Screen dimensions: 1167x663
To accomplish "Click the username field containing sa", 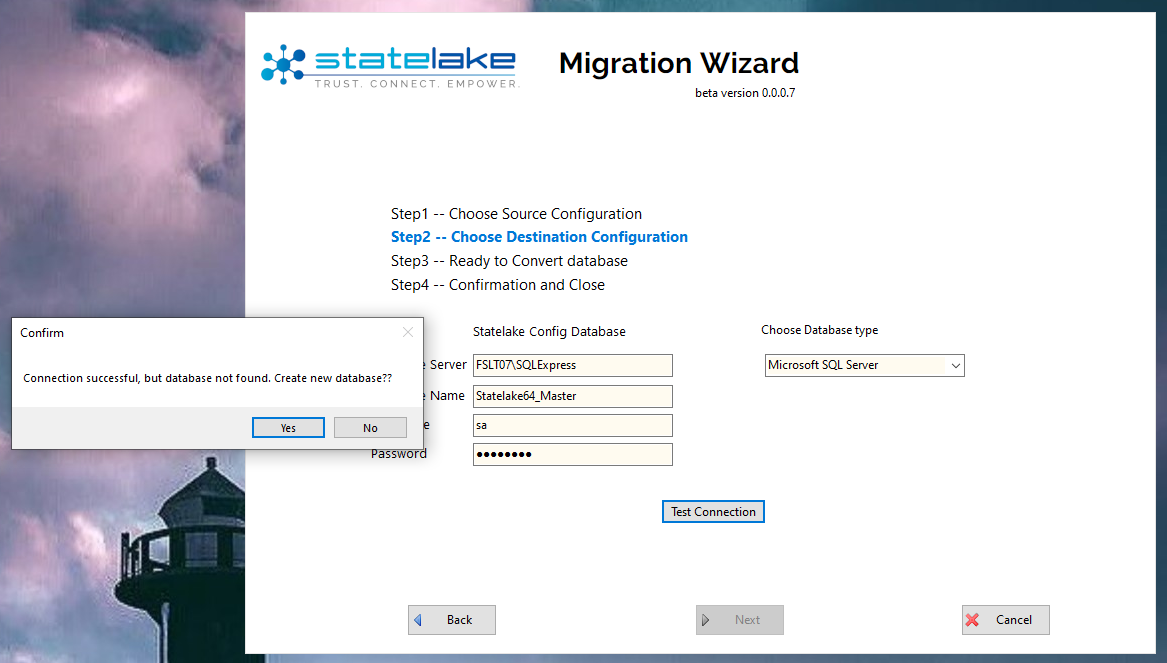I will coord(572,426).
